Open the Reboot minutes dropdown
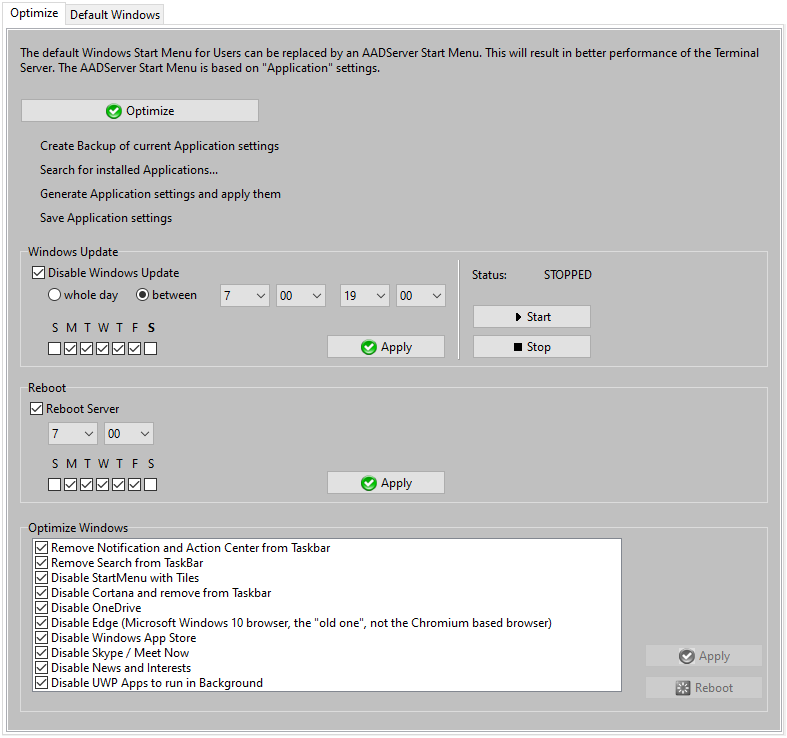 [129, 434]
